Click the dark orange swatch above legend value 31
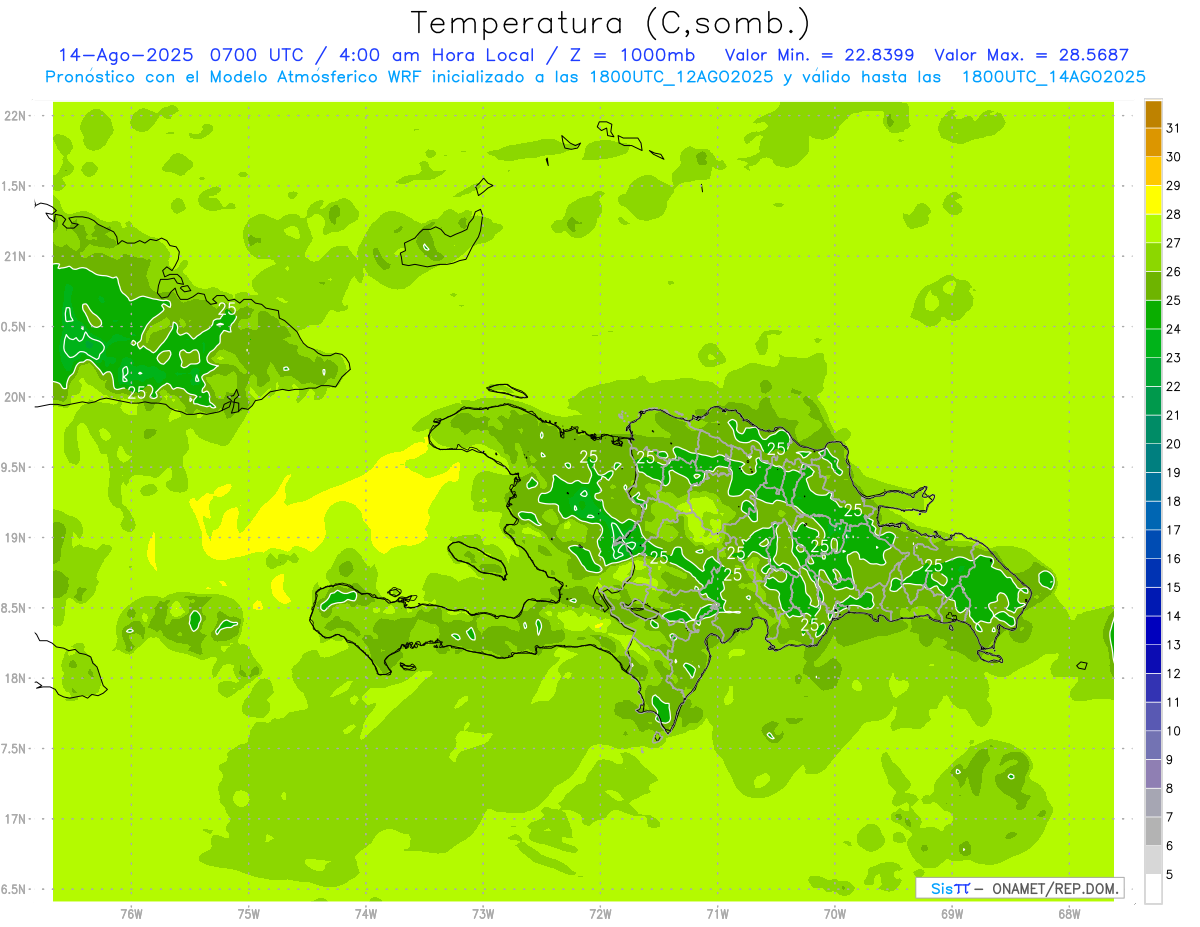Viewport: 1200px width, 927px height. coord(1153,113)
